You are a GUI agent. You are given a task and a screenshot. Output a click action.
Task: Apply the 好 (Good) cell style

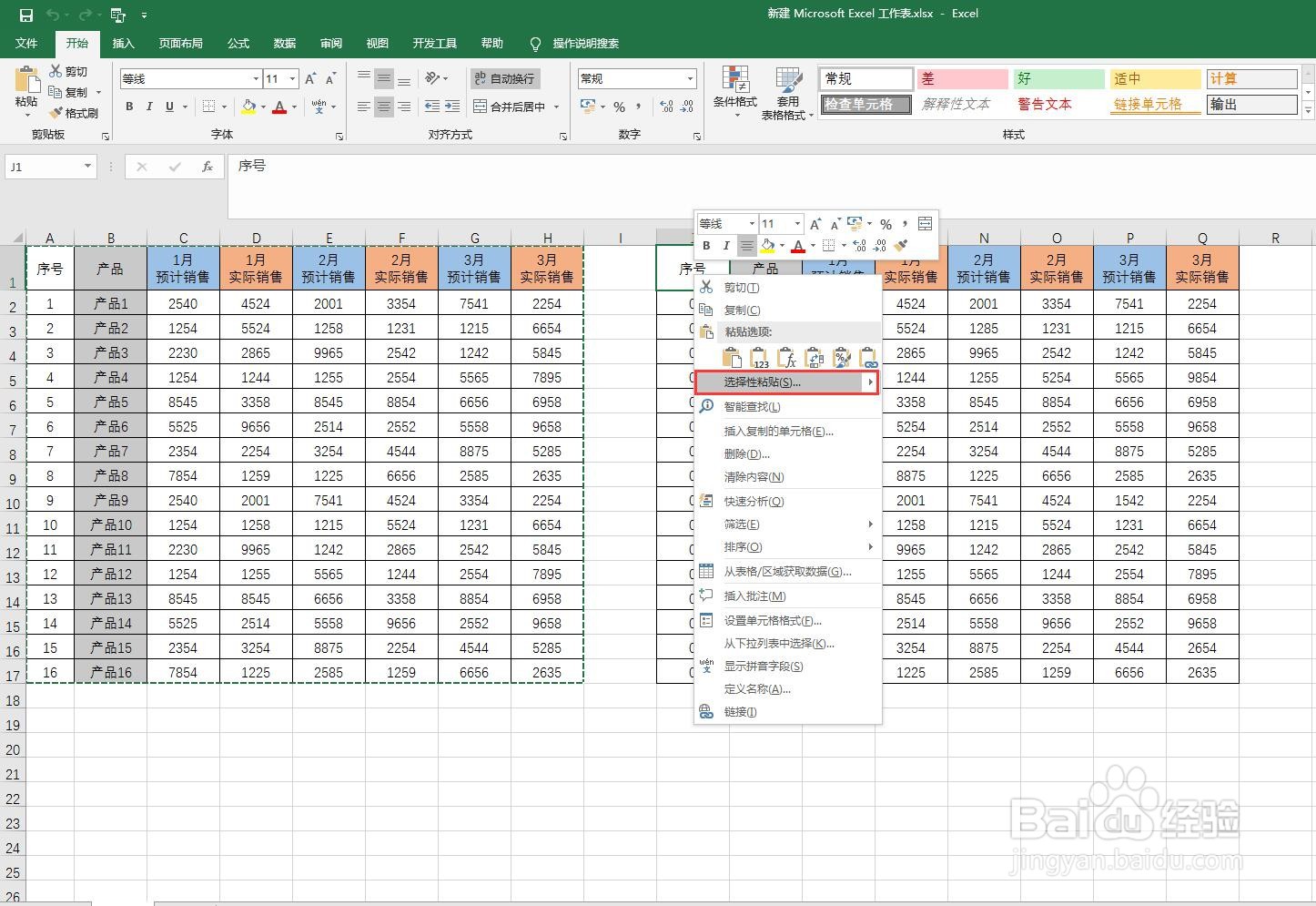pos(1058,79)
